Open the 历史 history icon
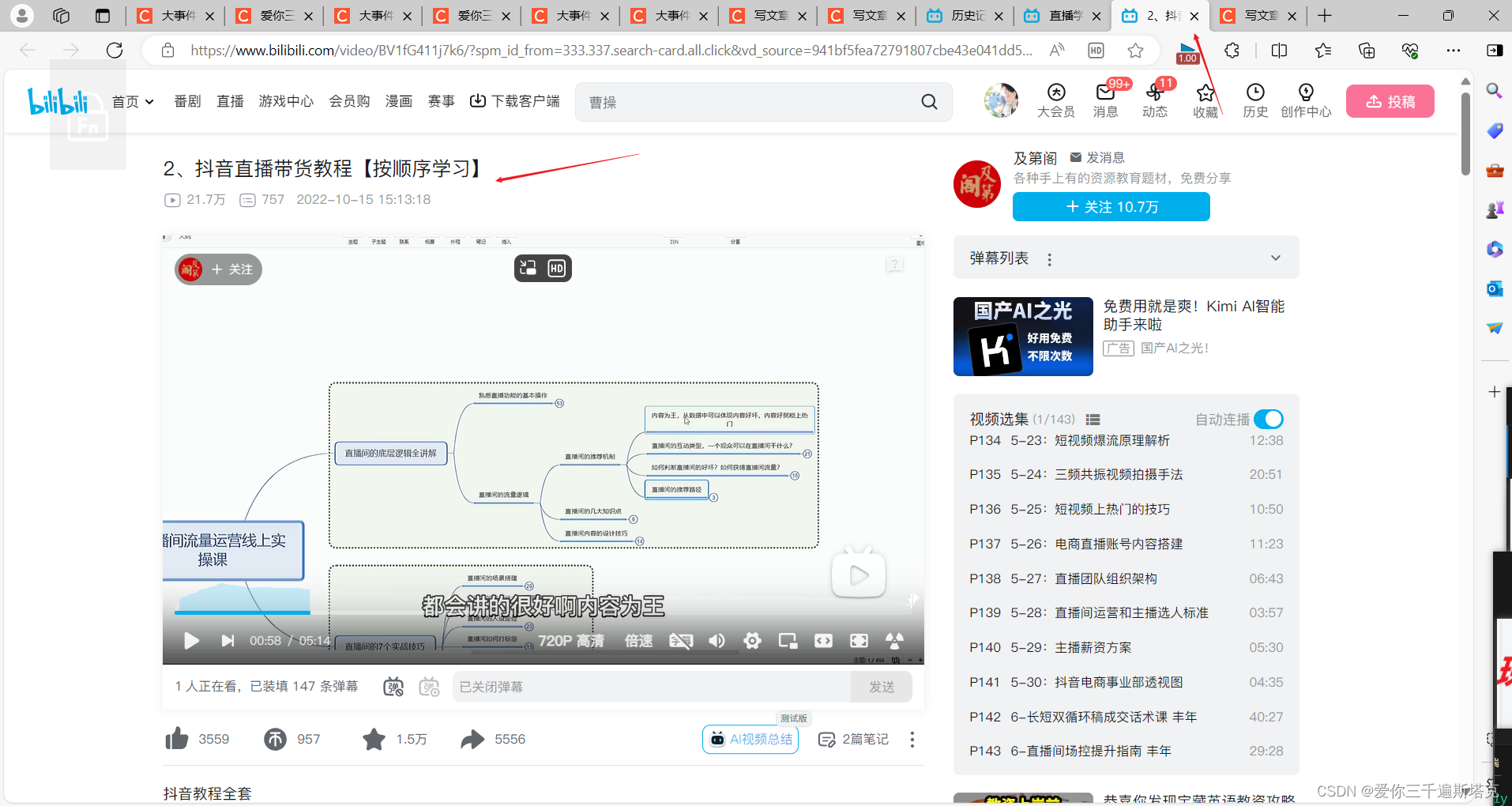Viewport: 1512px width, 806px height. click(x=1255, y=100)
